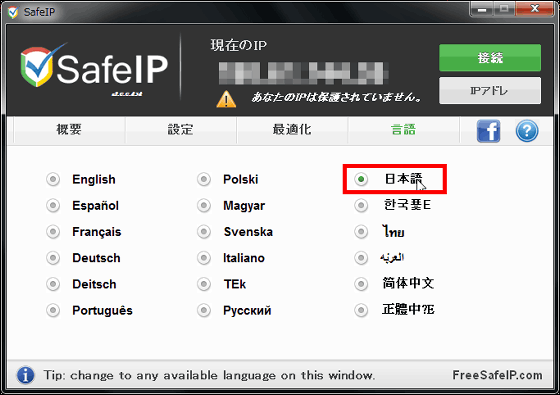560x395 pixels.
Task: Open the 設定 tab
Action: 181,130
